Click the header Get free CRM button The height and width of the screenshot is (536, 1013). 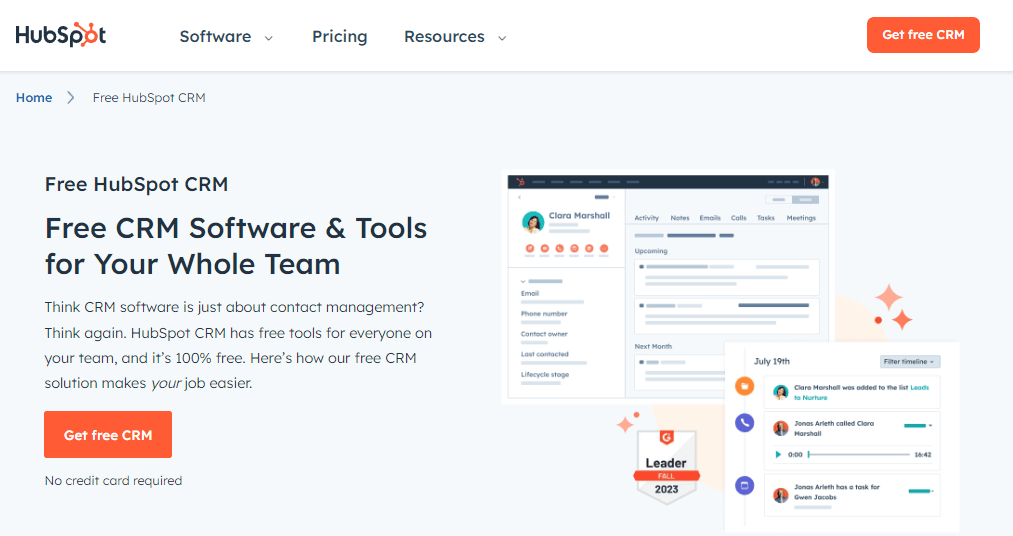point(923,35)
